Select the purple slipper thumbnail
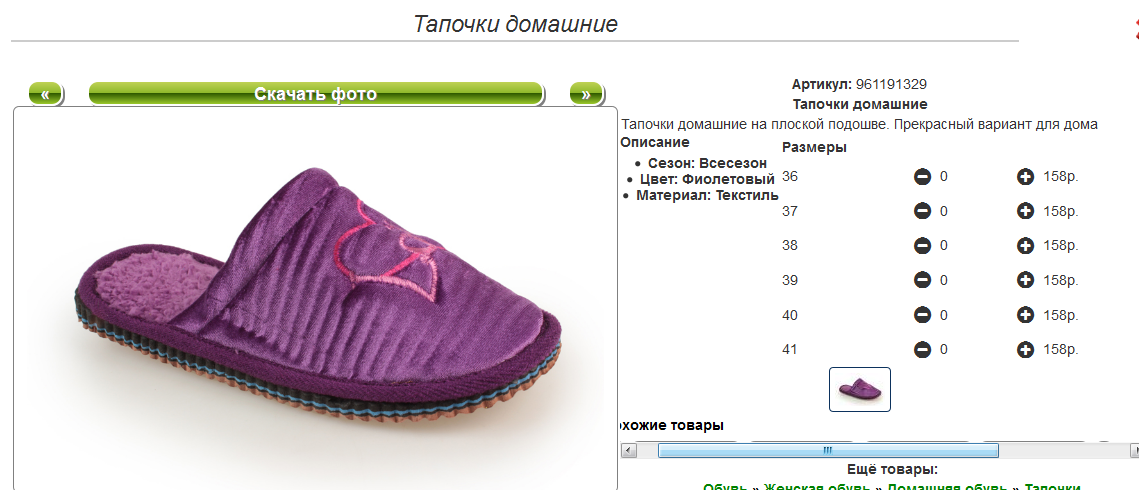1139x490 pixels. click(860, 389)
